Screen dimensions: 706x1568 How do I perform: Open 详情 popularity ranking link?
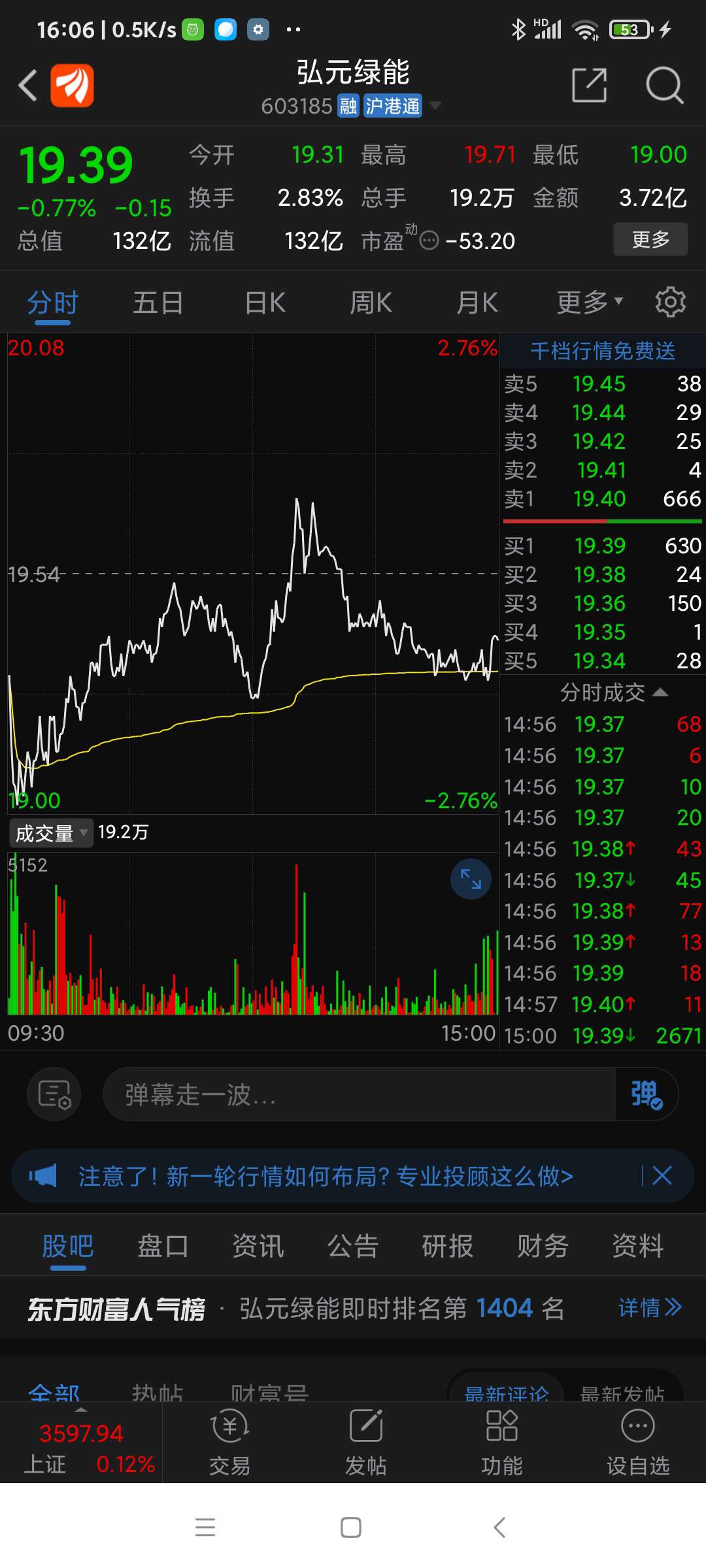point(650,1307)
